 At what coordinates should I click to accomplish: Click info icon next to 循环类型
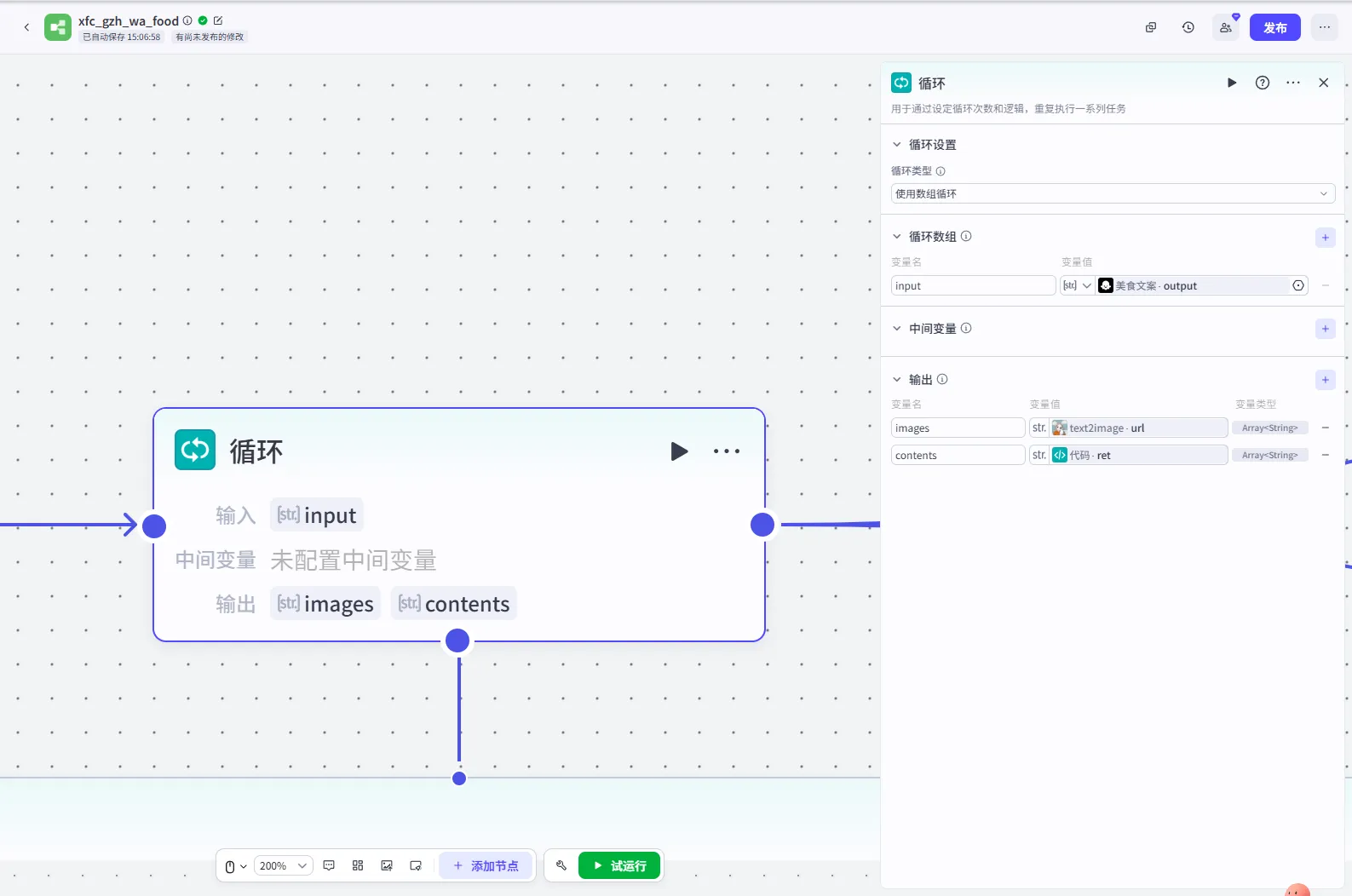941,171
